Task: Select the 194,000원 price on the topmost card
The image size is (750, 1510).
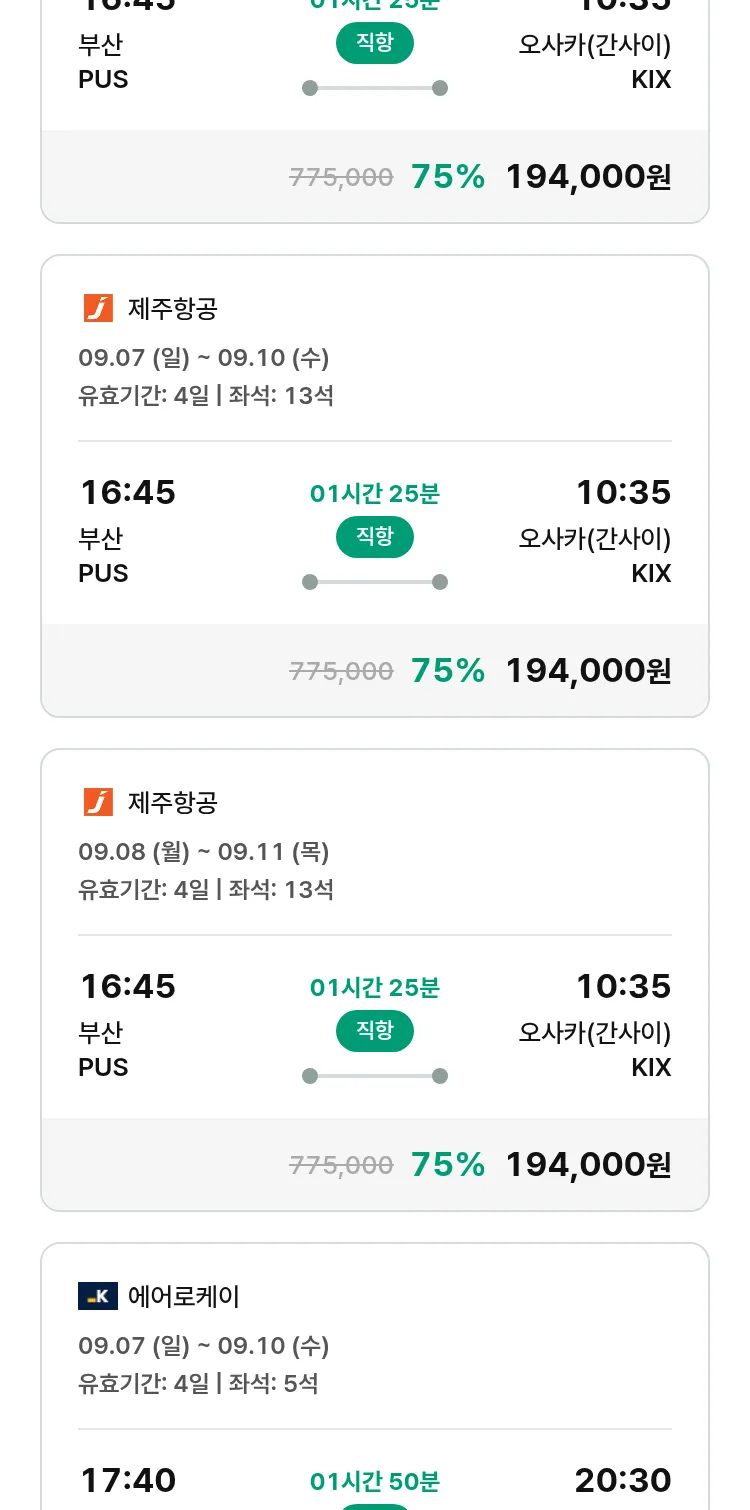Action: (x=588, y=177)
